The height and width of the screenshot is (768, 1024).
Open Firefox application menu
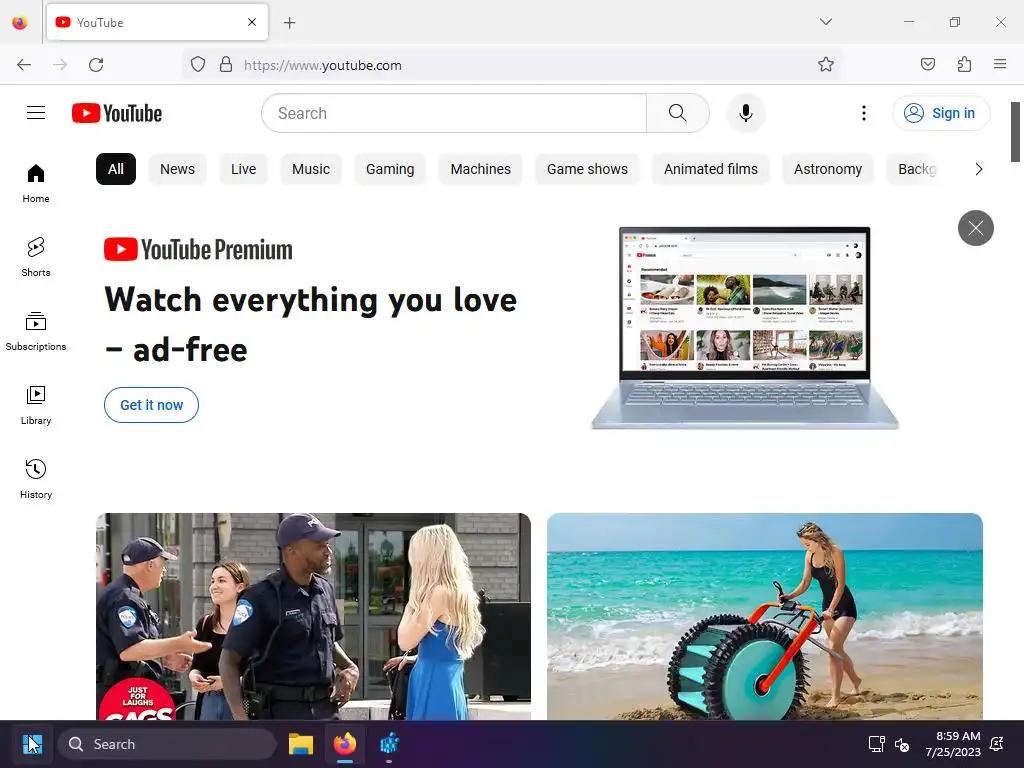click(1000, 64)
